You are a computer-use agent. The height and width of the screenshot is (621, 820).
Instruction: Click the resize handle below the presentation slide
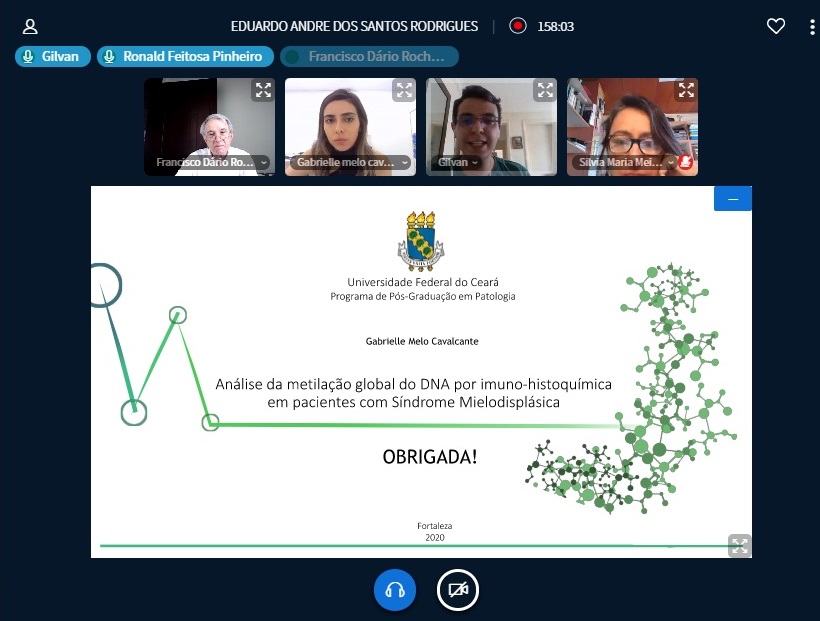738,545
